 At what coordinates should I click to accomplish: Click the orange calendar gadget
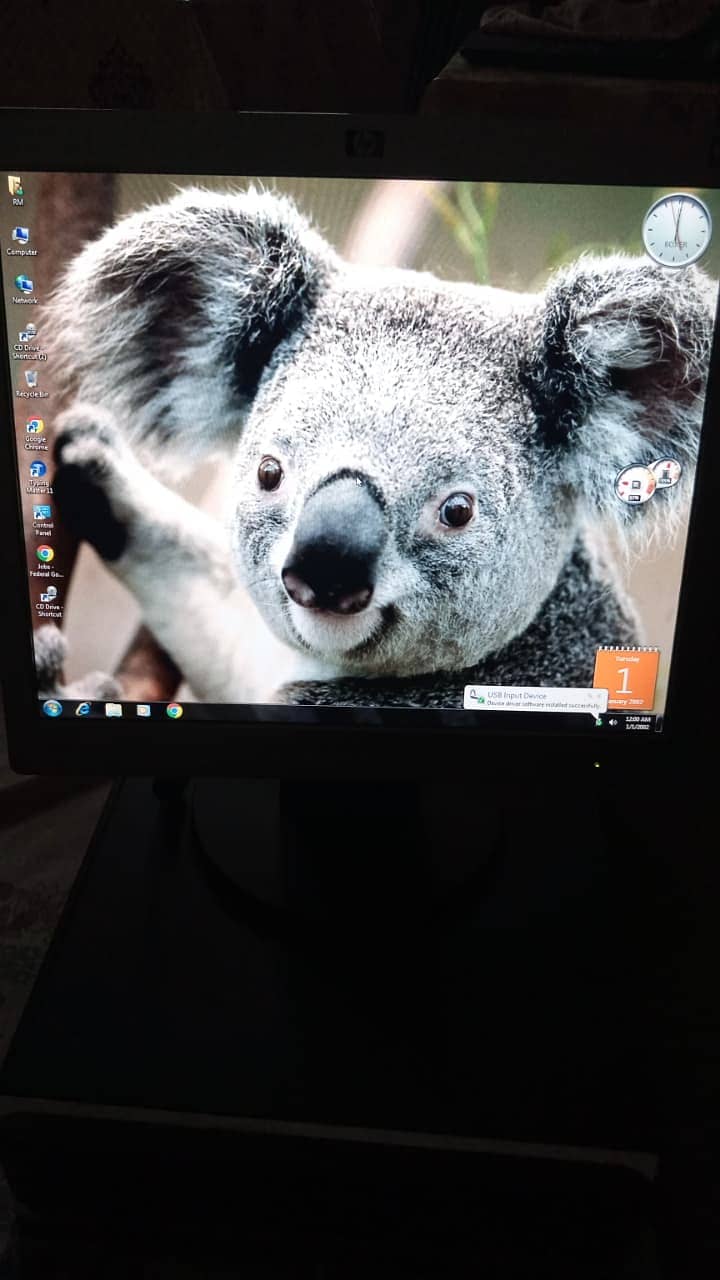[626, 678]
